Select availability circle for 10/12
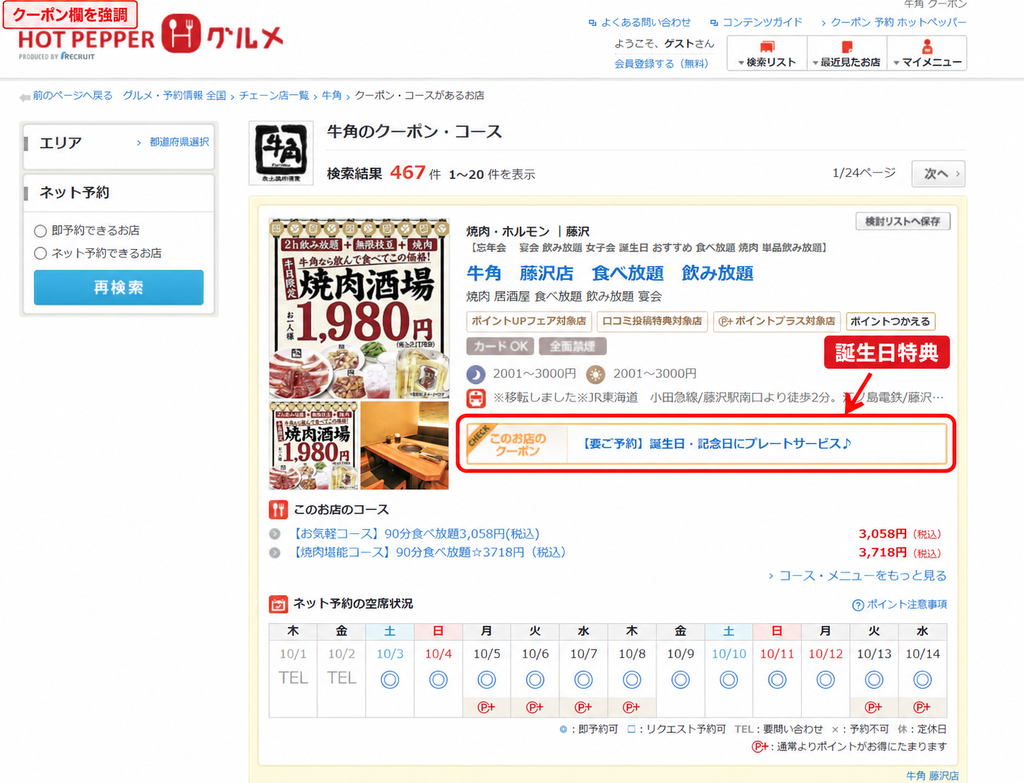Viewport: 1024px width, 783px height. (x=825, y=680)
